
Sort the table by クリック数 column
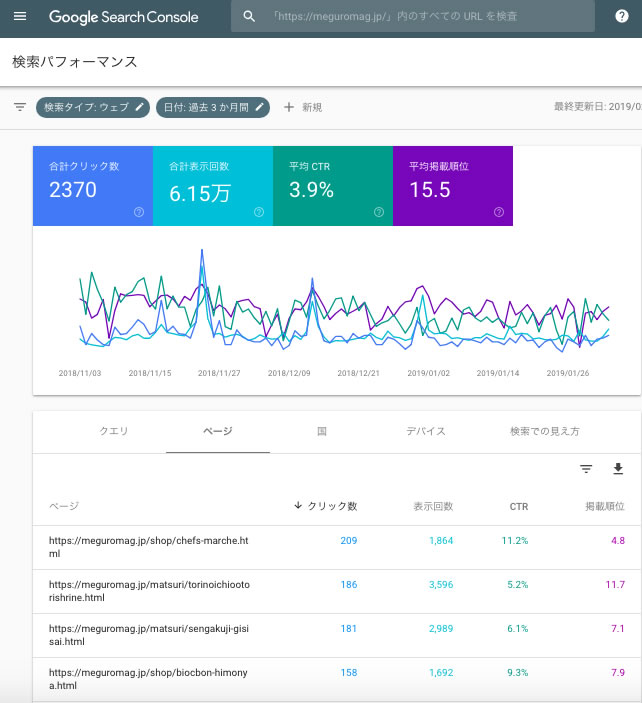click(325, 506)
